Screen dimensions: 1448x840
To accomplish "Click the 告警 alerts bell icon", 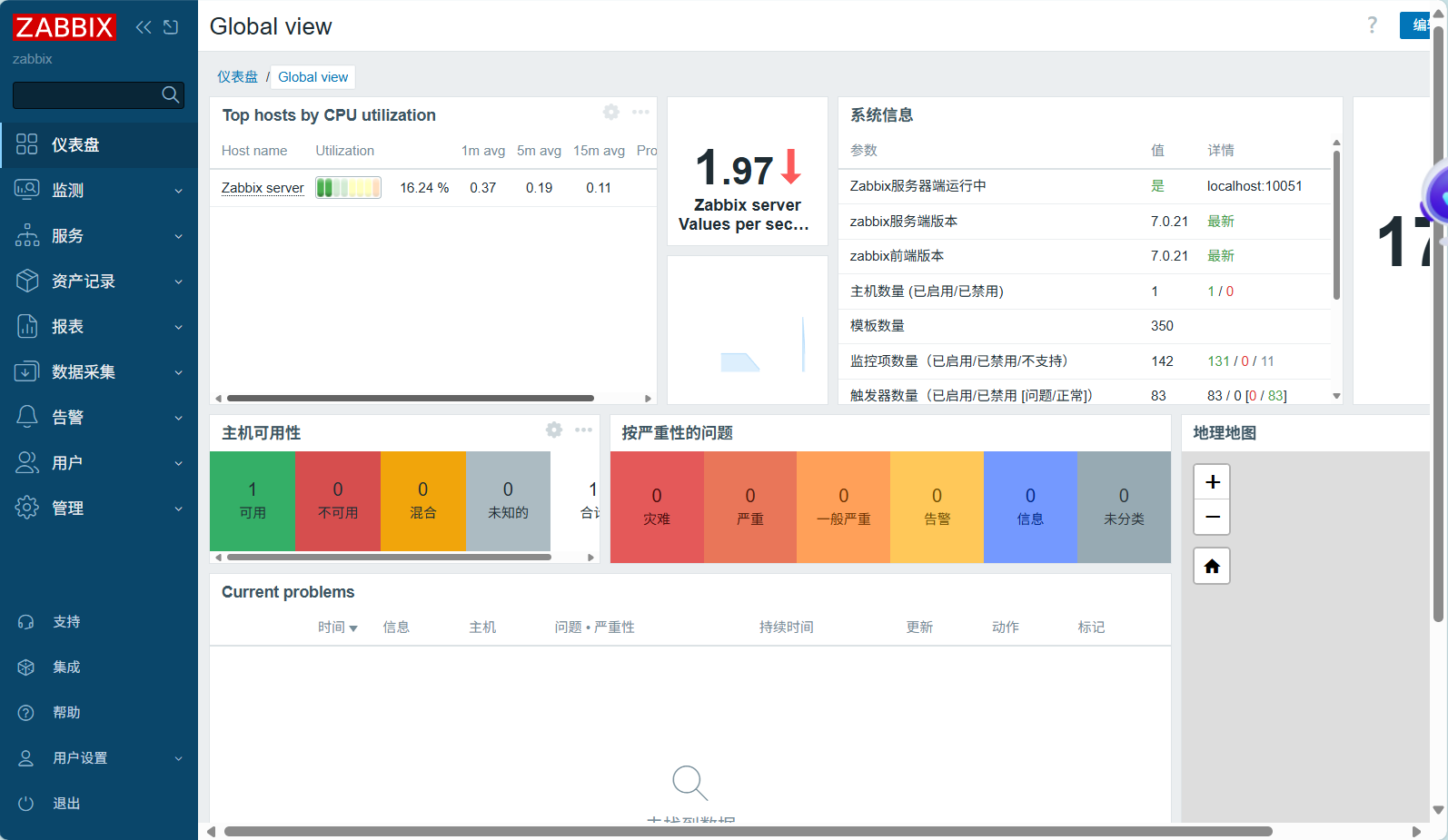I will 27,417.
